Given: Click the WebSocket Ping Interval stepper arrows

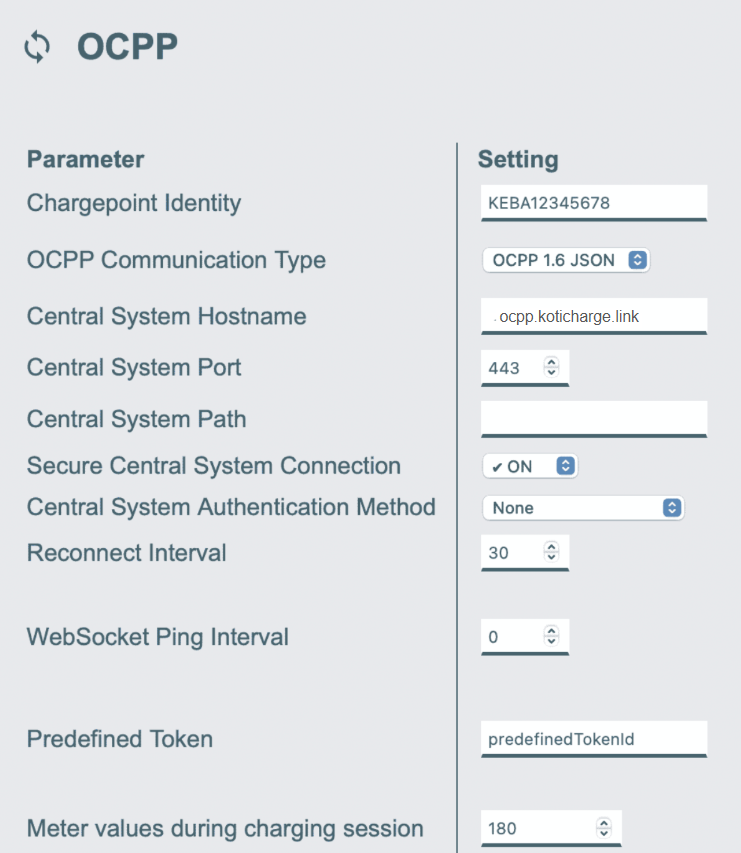Looking at the screenshot, I should (x=551, y=636).
